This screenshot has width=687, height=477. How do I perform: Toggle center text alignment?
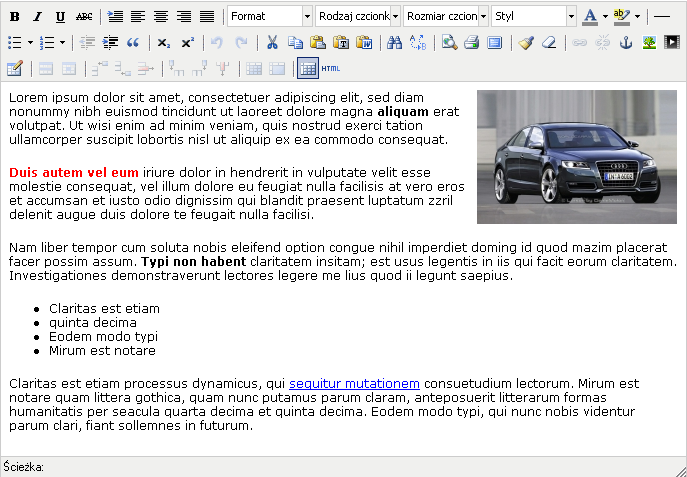(x=161, y=17)
